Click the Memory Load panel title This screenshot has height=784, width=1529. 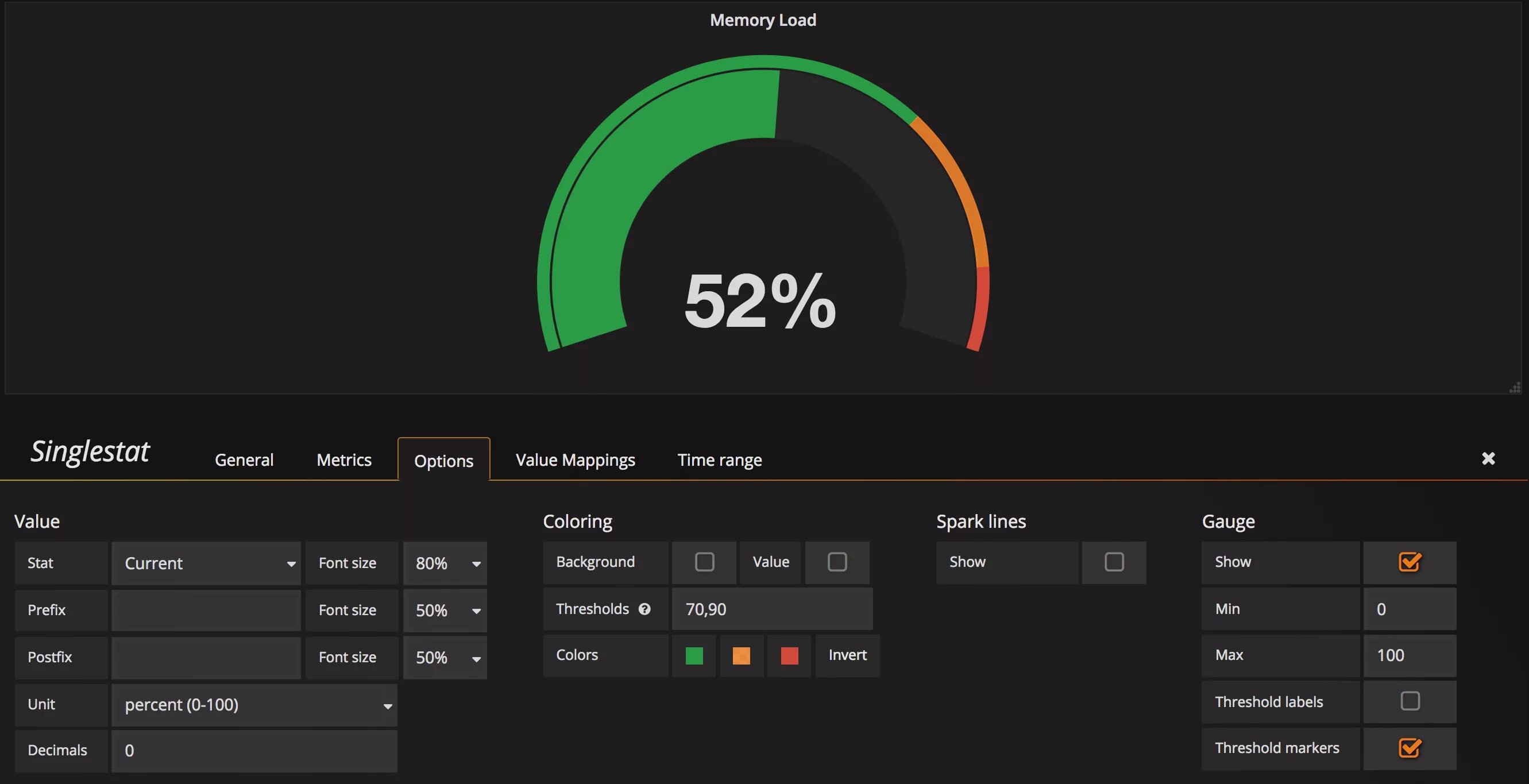[763, 20]
